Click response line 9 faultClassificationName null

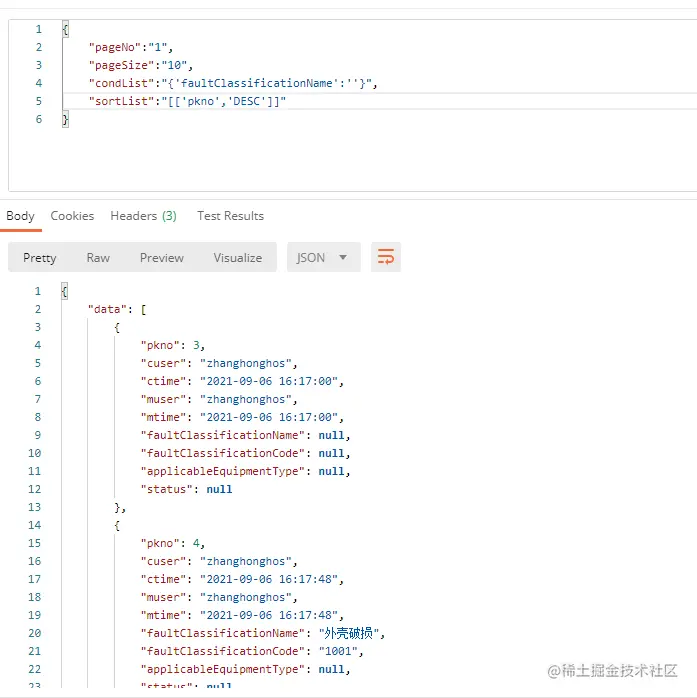(x=245, y=435)
